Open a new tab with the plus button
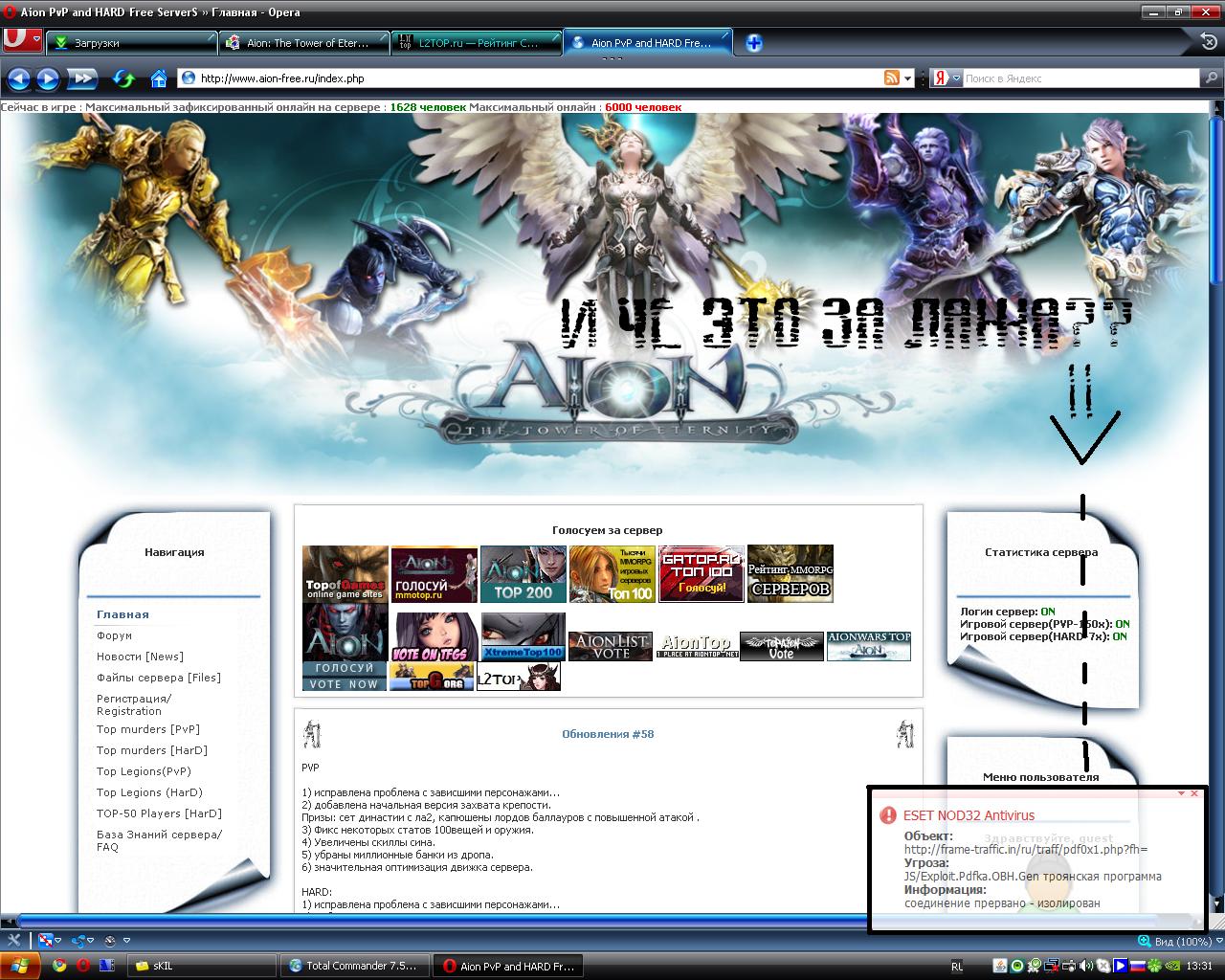Viewport: 1225px width, 980px height. tap(754, 42)
